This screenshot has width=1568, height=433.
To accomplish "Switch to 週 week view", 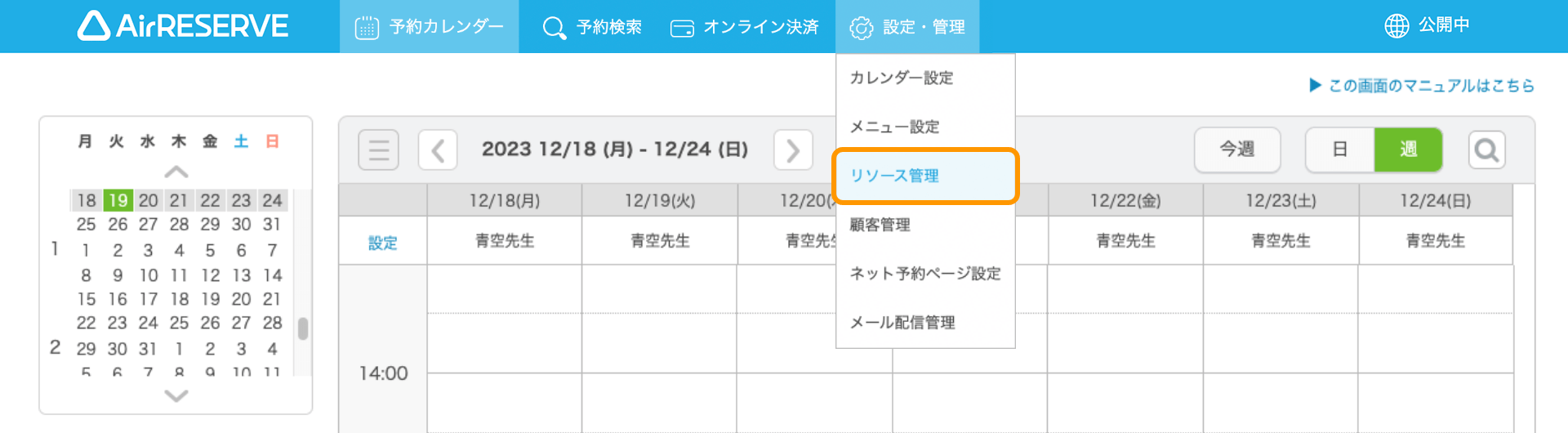I will pyautogui.click(x=1408, y=150).
